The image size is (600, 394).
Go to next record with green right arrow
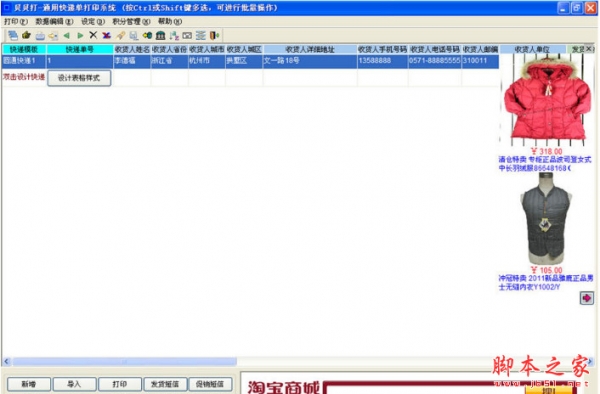pyautogui.click(x=80, y=36)
